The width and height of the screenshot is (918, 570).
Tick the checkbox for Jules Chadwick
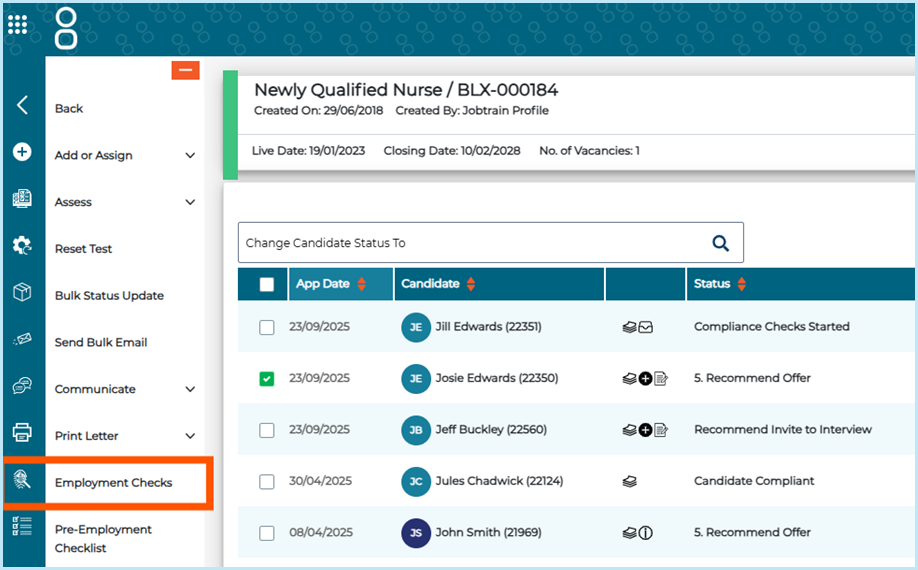click(266, 482)
